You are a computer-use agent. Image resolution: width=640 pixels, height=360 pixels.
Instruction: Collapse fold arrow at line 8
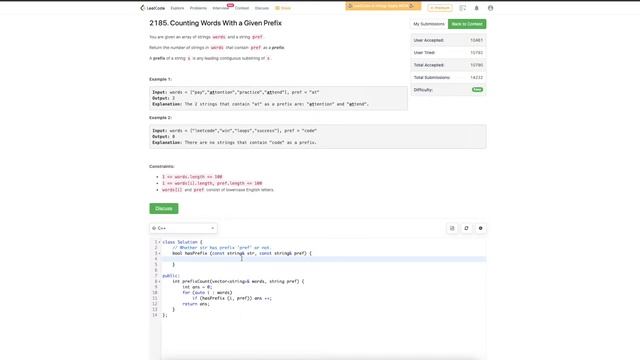pyautogui.click(x=160, y=282)
